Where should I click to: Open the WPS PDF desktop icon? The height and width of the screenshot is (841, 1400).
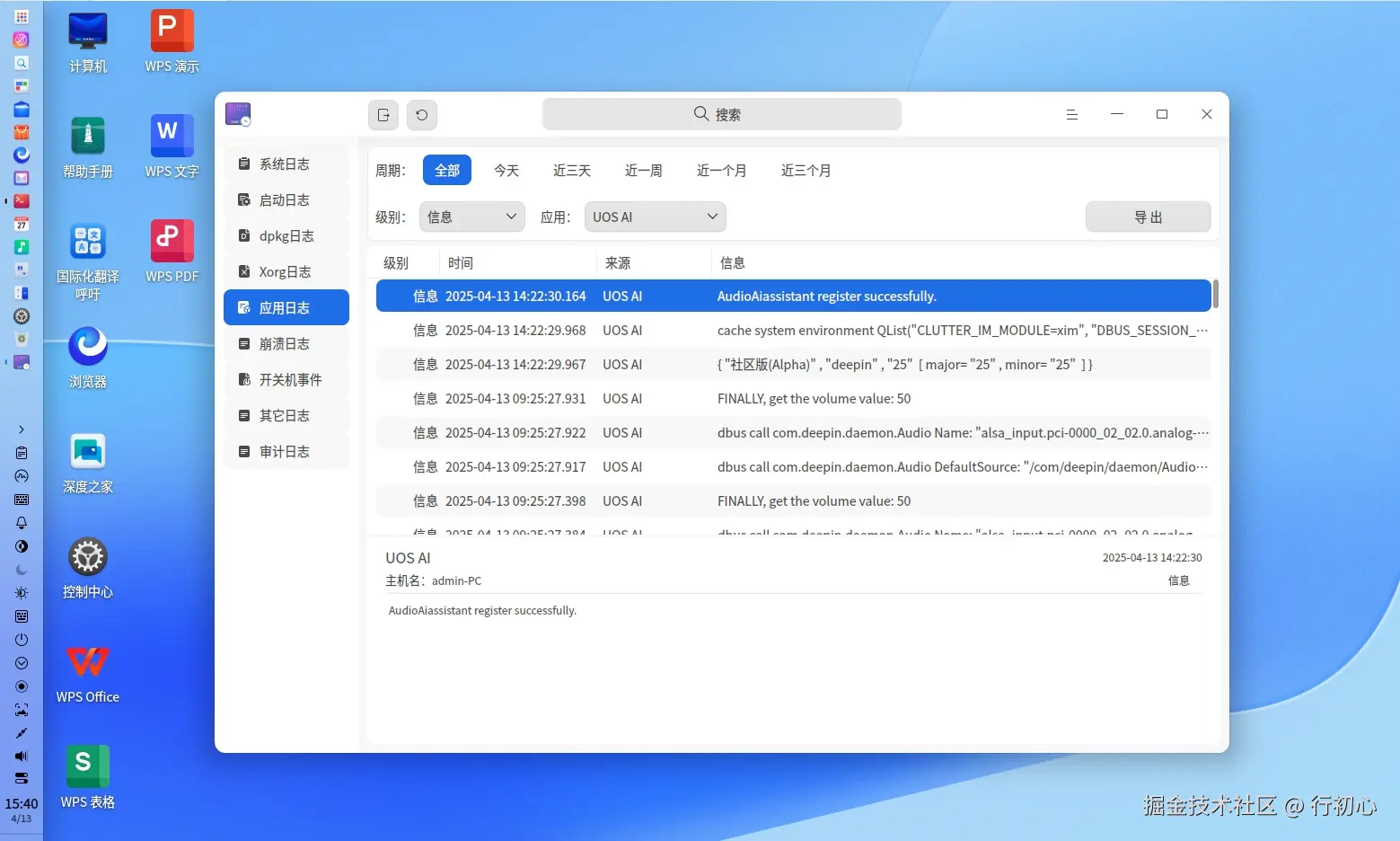(172, 253)
